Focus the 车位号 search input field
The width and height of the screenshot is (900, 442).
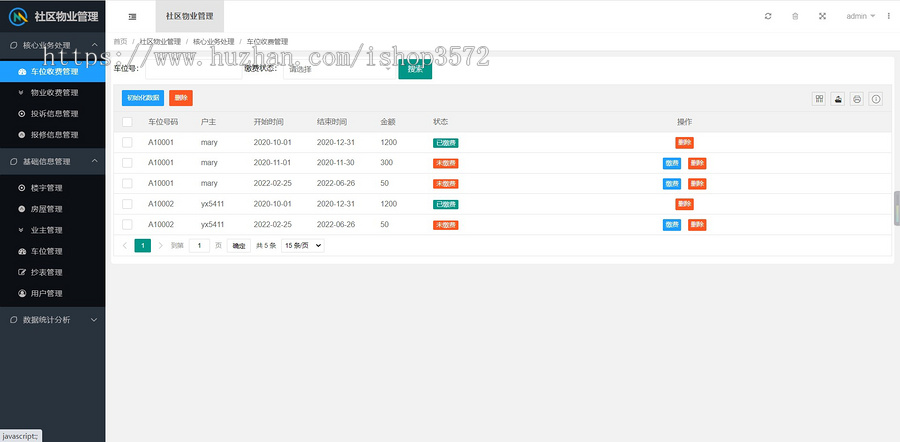click(194, 69)
